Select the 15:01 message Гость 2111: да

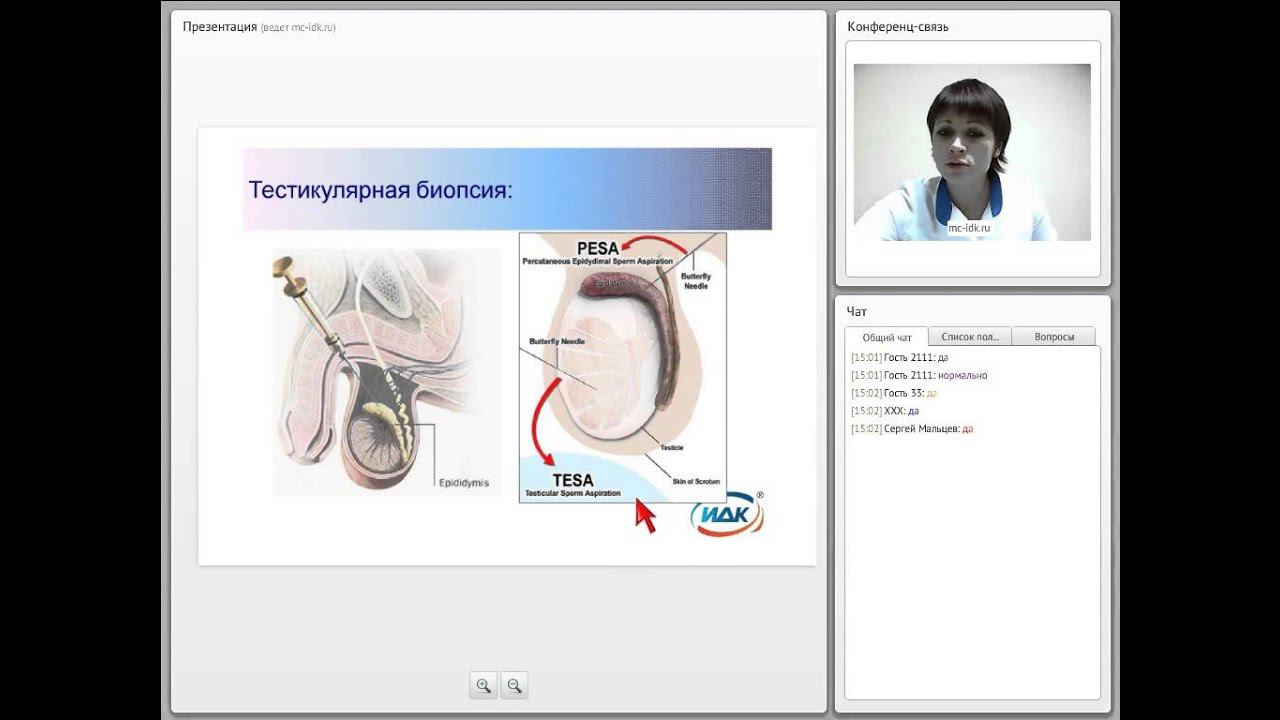900,357
